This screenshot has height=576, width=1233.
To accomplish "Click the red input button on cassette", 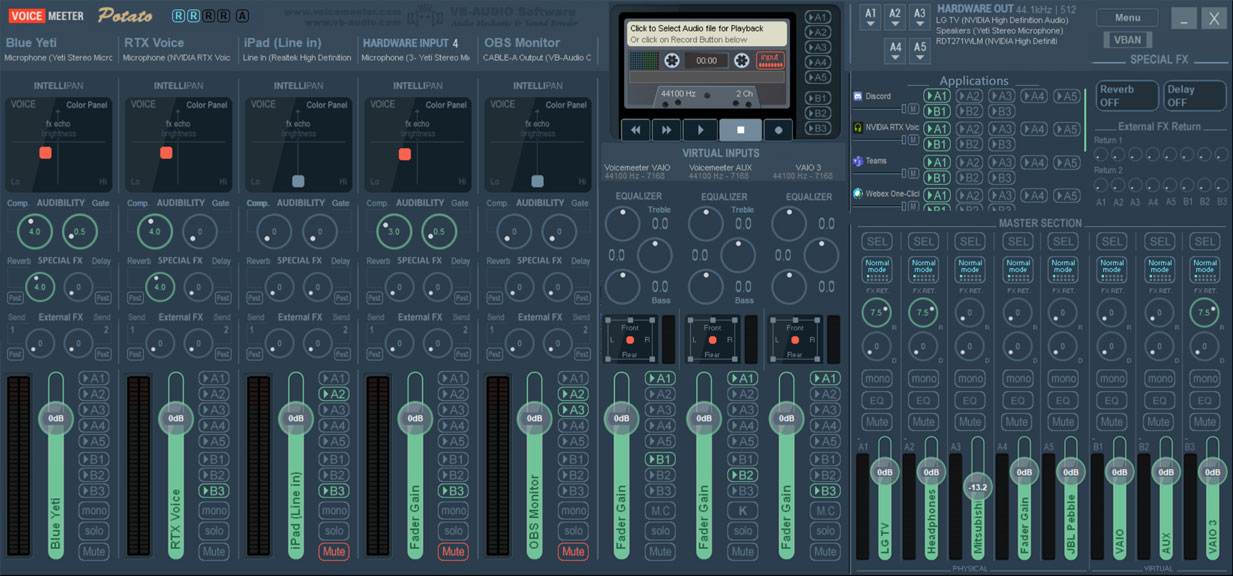I will pyautogui.click(x=770, y=60).
